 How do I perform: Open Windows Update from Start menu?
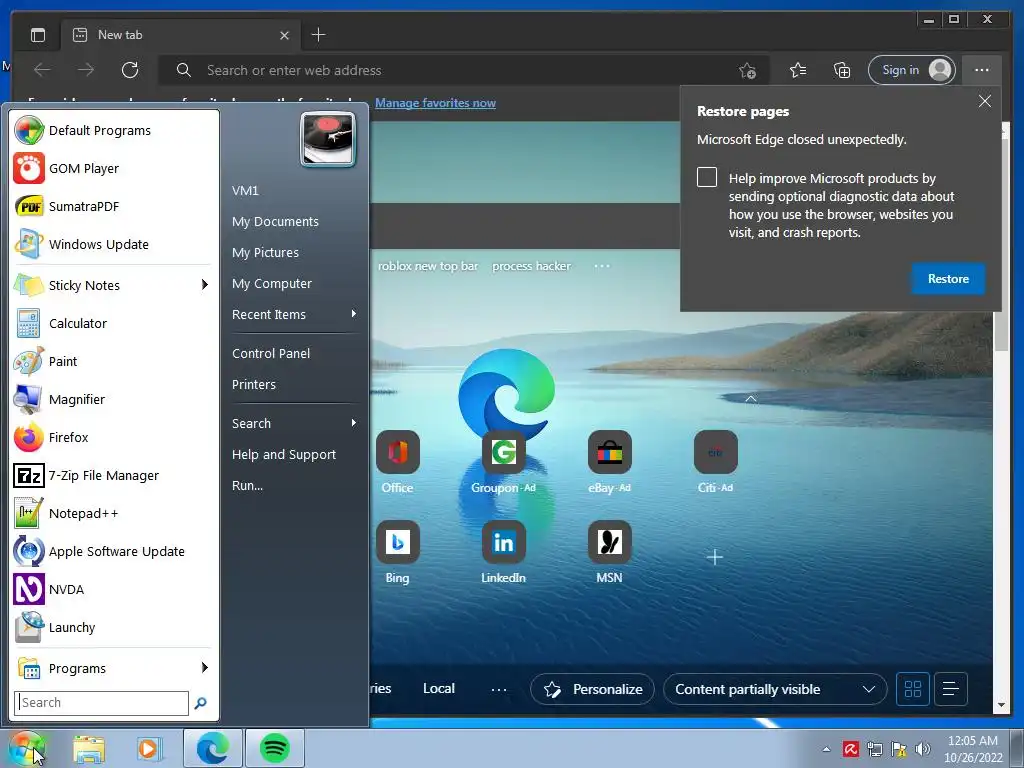click(112, 244)
